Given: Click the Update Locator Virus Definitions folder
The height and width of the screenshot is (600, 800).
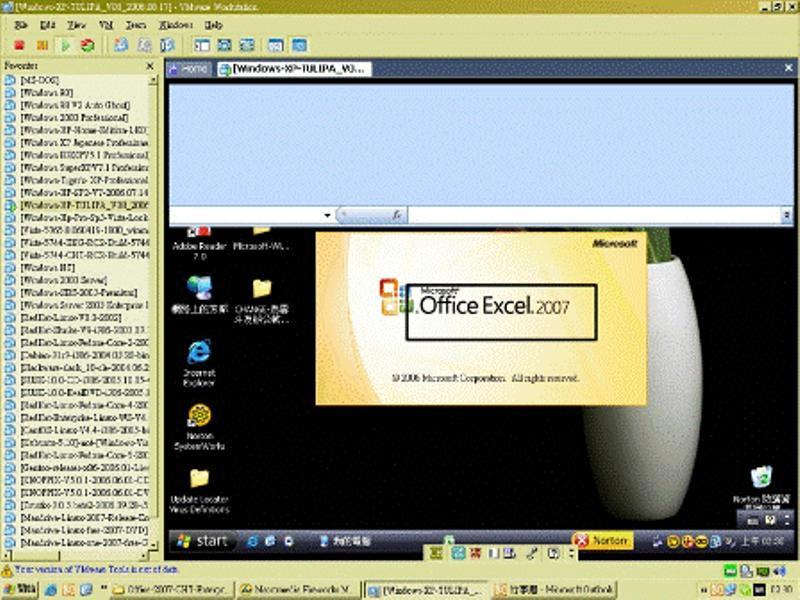Looking at the screenshot, I should (x=199, y=491).
